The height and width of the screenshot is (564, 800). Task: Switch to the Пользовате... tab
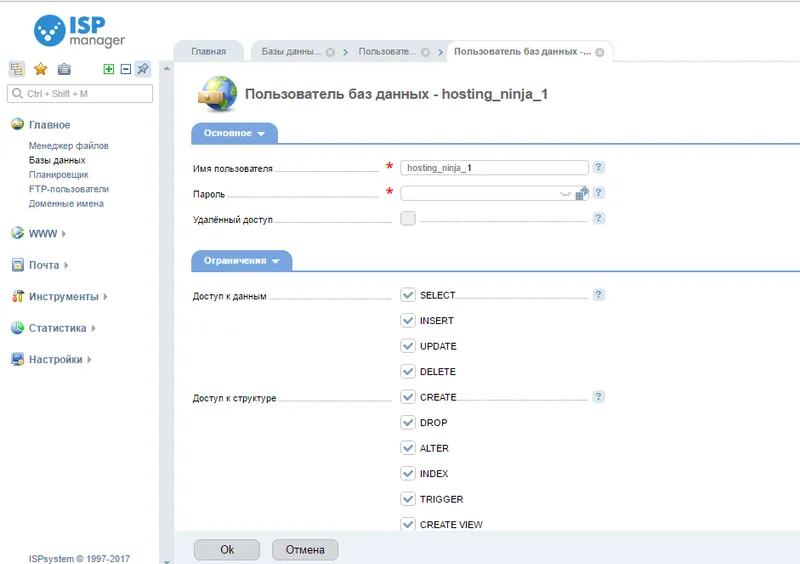[x=387, y=52]
